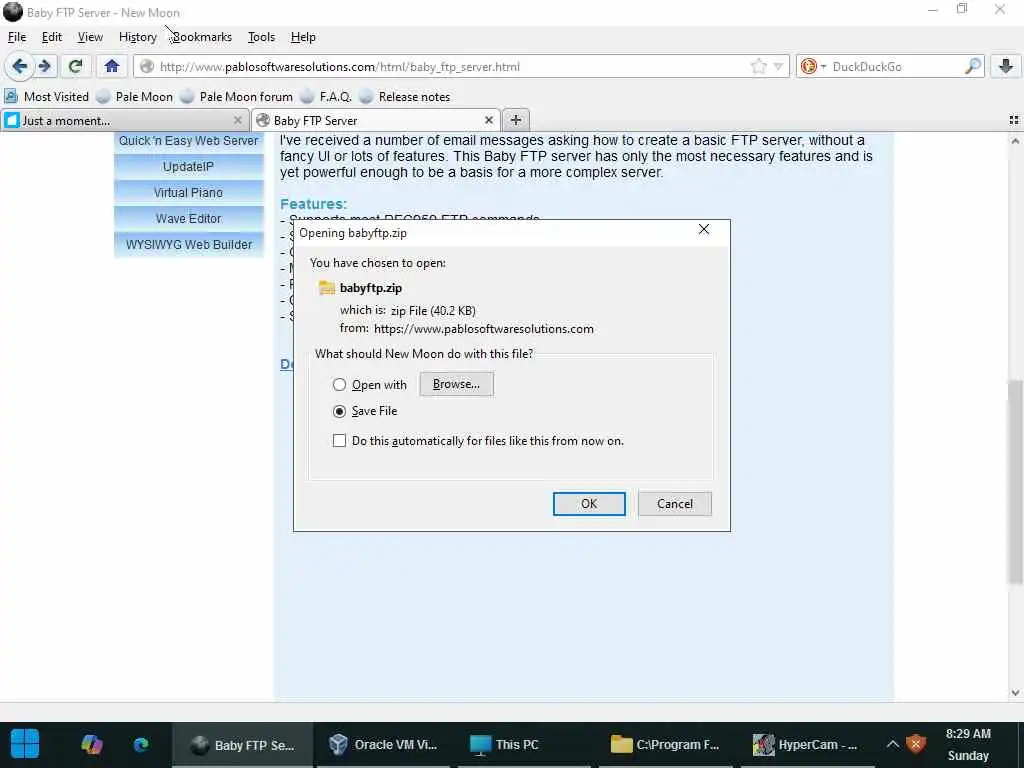Click the scrollbar up arrow

[x=1015, y=141]
